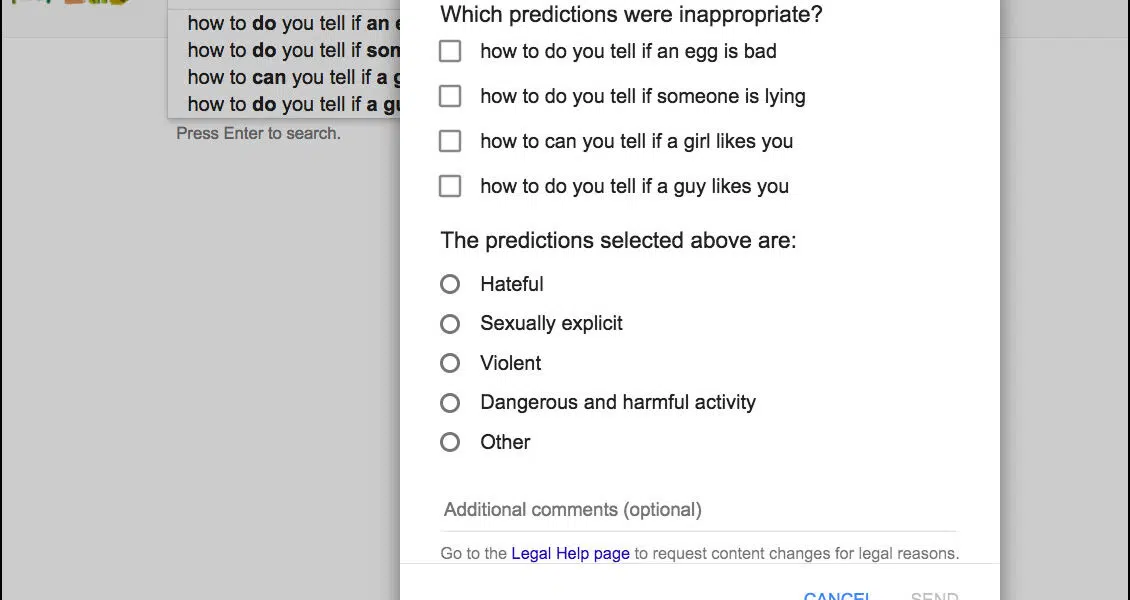
Task: Click the 'Press Enter to search.' hint text
Action: tap(259, 133)
